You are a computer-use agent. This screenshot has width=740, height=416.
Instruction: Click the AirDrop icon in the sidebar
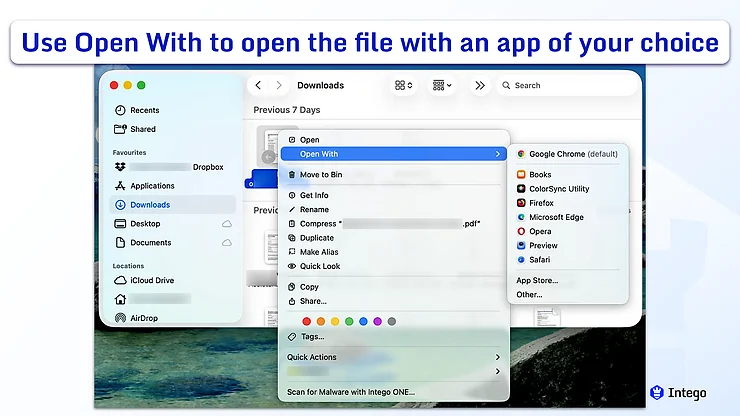(x=120, y=318)
